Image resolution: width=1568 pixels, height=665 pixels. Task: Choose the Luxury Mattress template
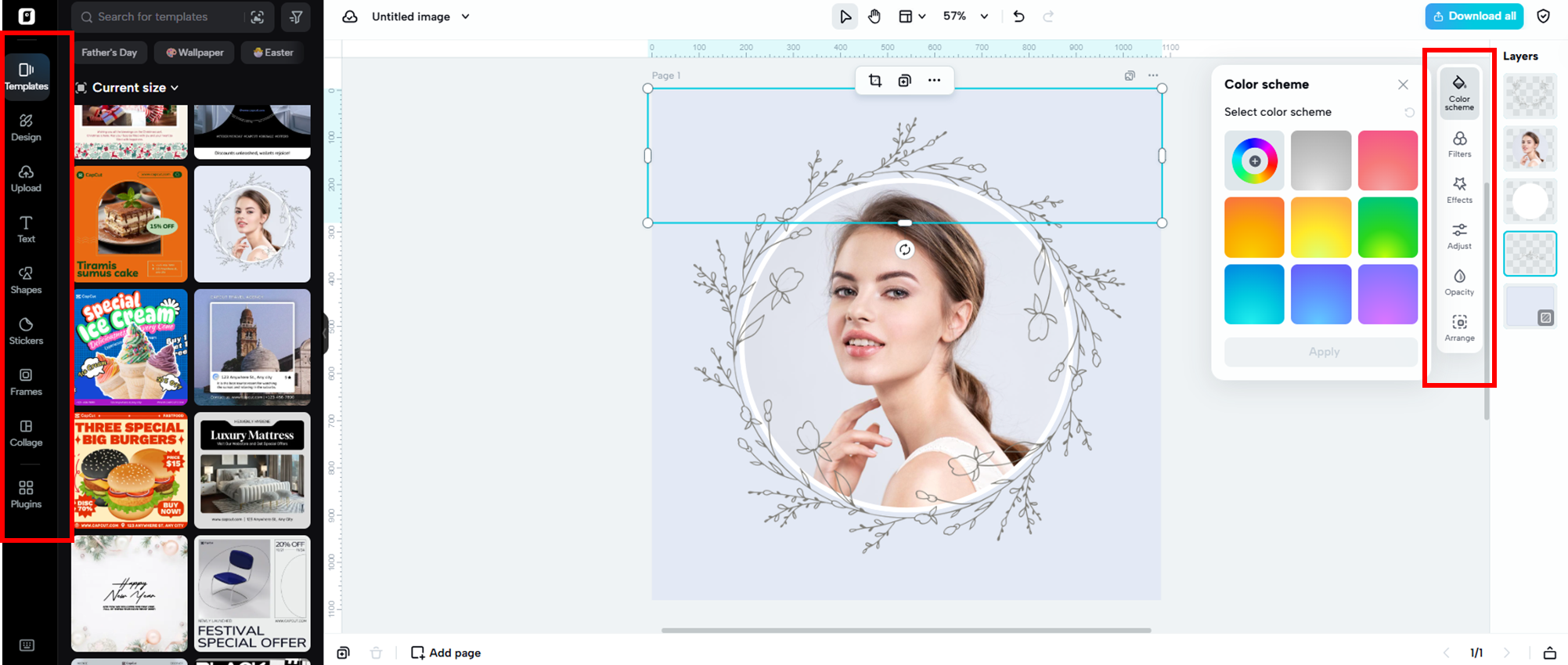pyautogui.click(x=252, y=471)
